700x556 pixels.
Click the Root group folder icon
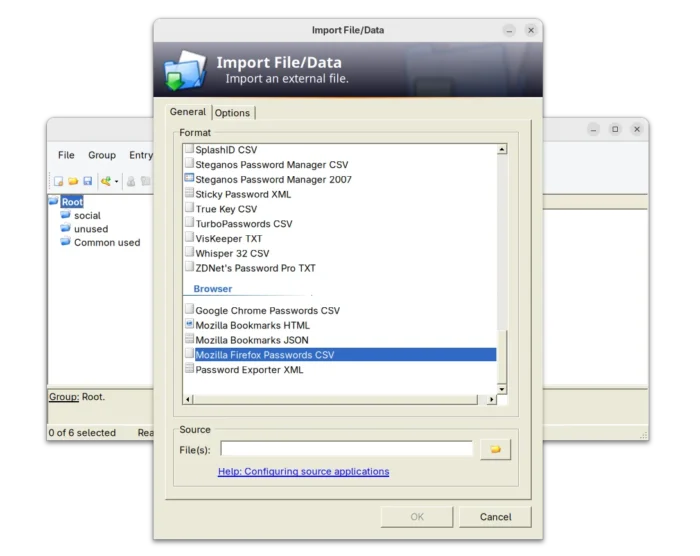point(54,202)
